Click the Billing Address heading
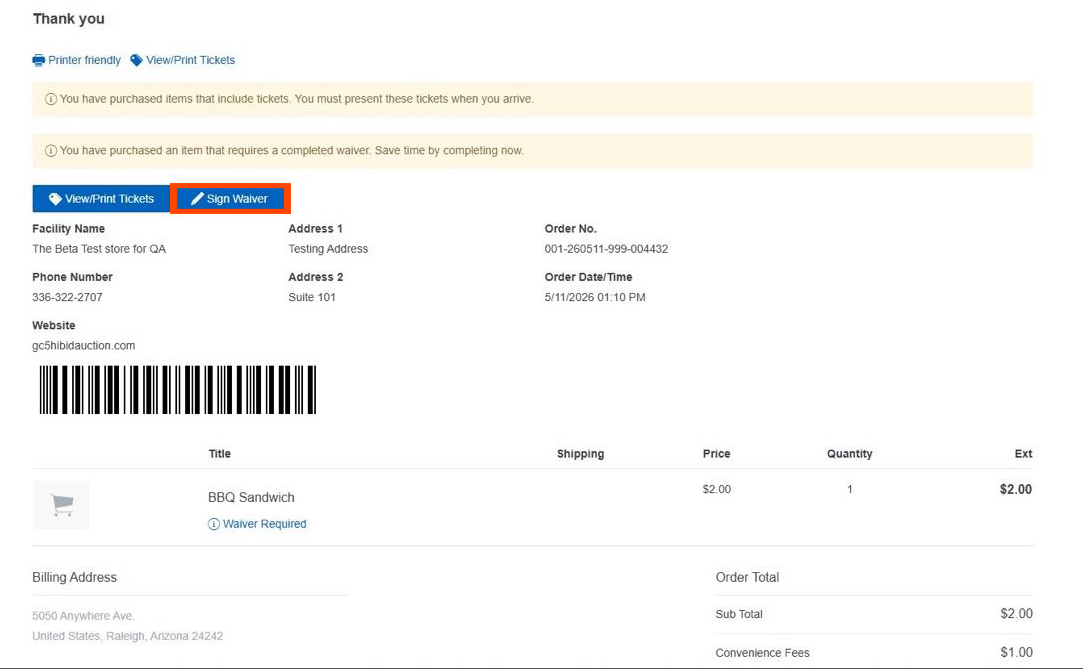1083x669 pixels. 75,577
